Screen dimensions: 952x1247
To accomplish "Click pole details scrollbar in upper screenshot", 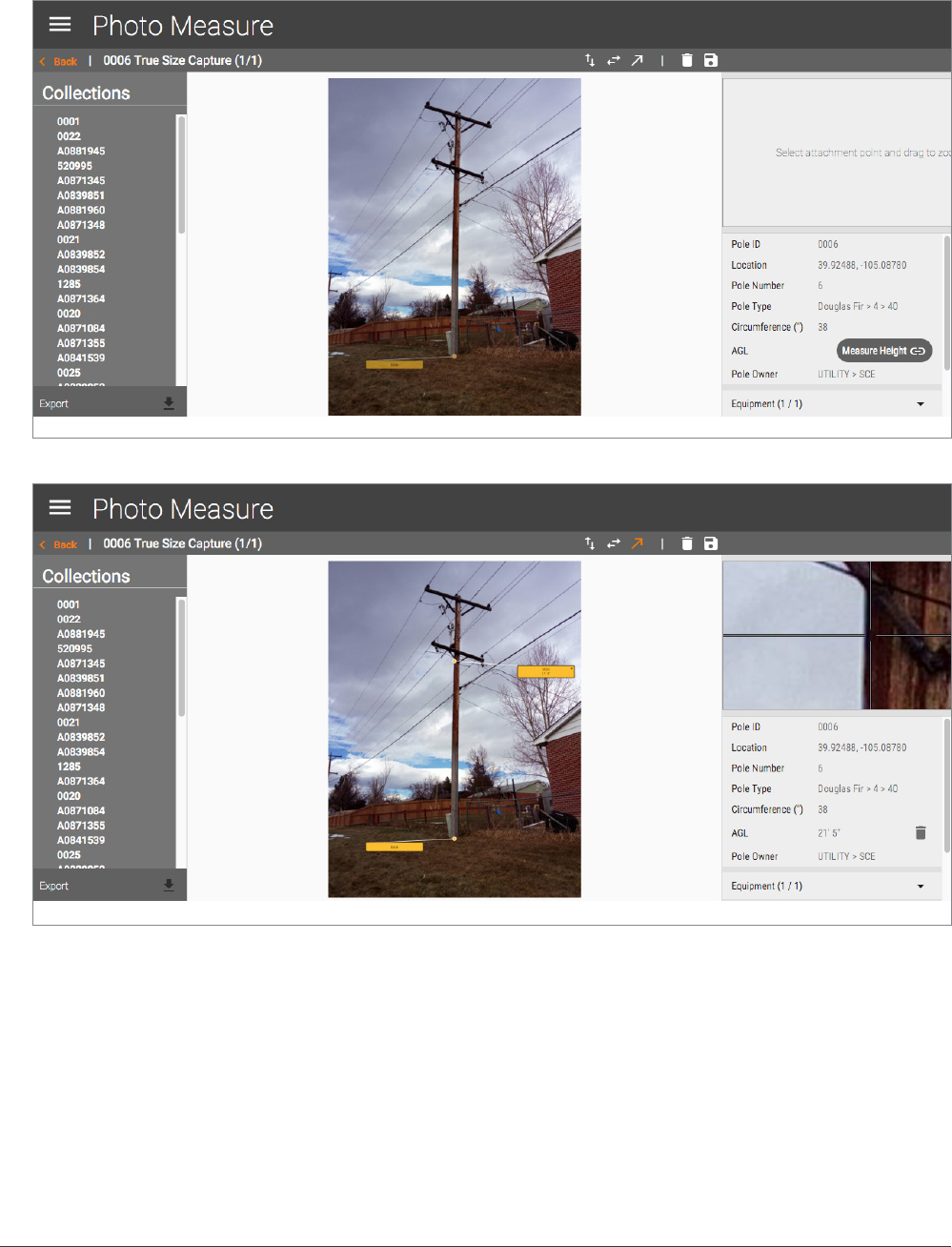I will coord(947,303).
